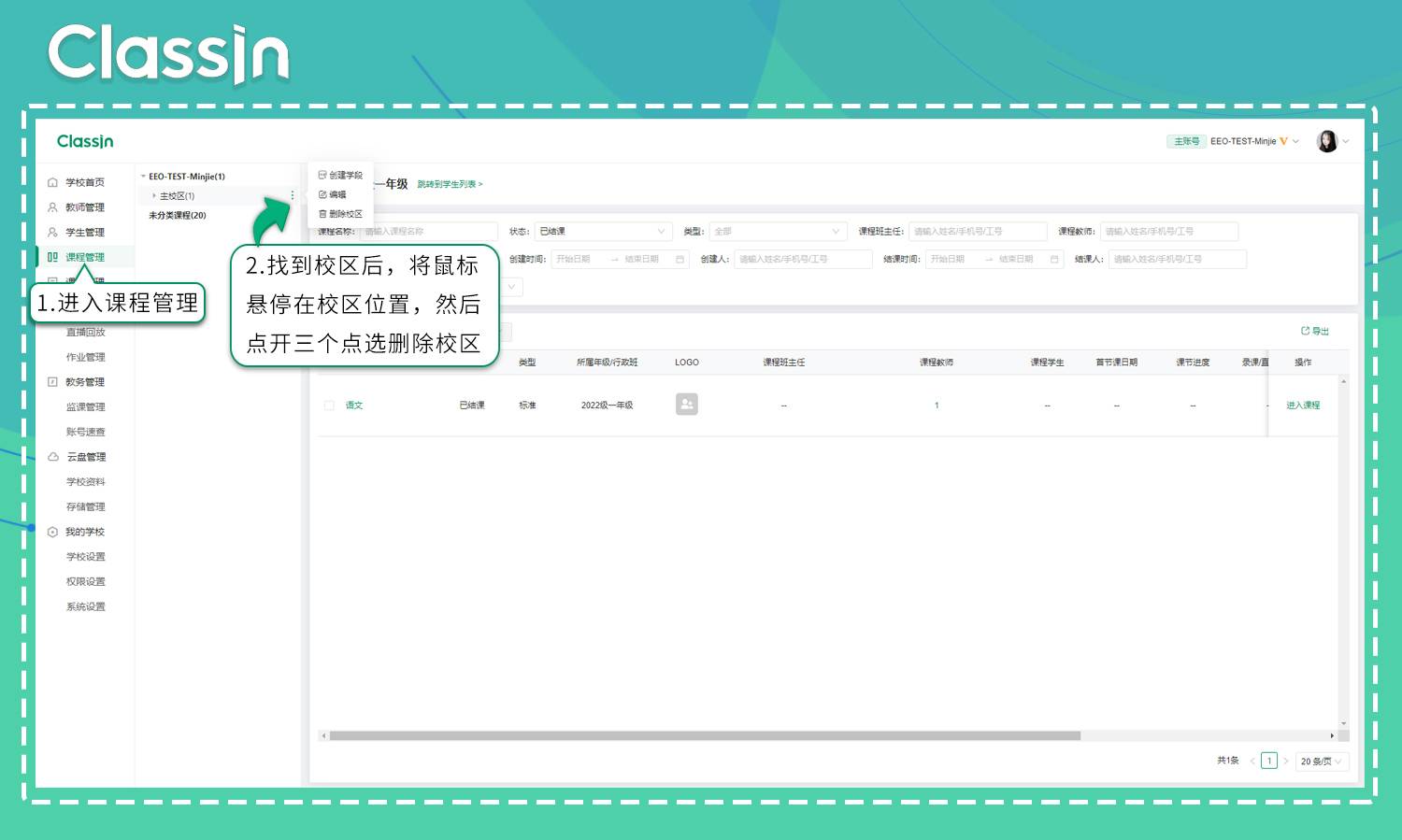Open 学校设置 in the sidebar
The width and height of the screenshot is (1402, 840).
pos(86,557)
